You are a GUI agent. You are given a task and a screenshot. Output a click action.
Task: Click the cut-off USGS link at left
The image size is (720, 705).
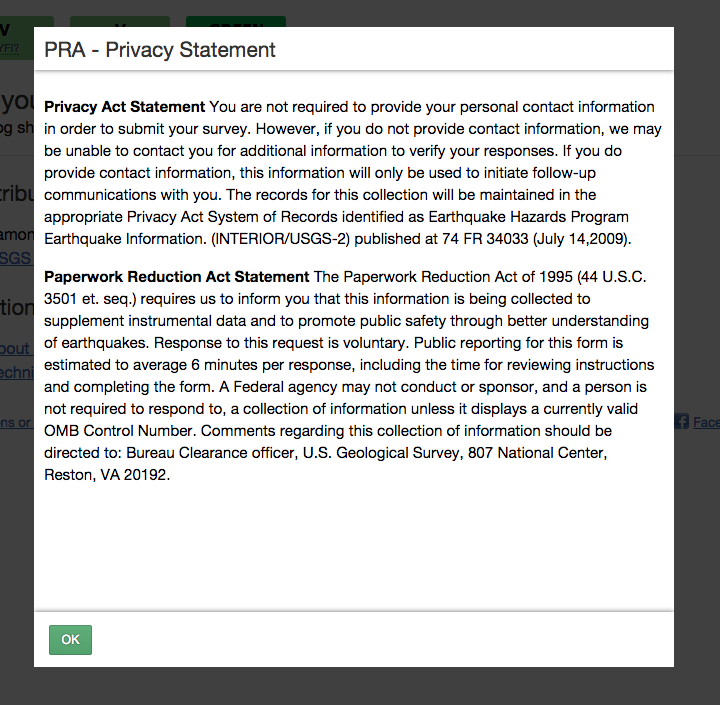(x=16, y=258)
